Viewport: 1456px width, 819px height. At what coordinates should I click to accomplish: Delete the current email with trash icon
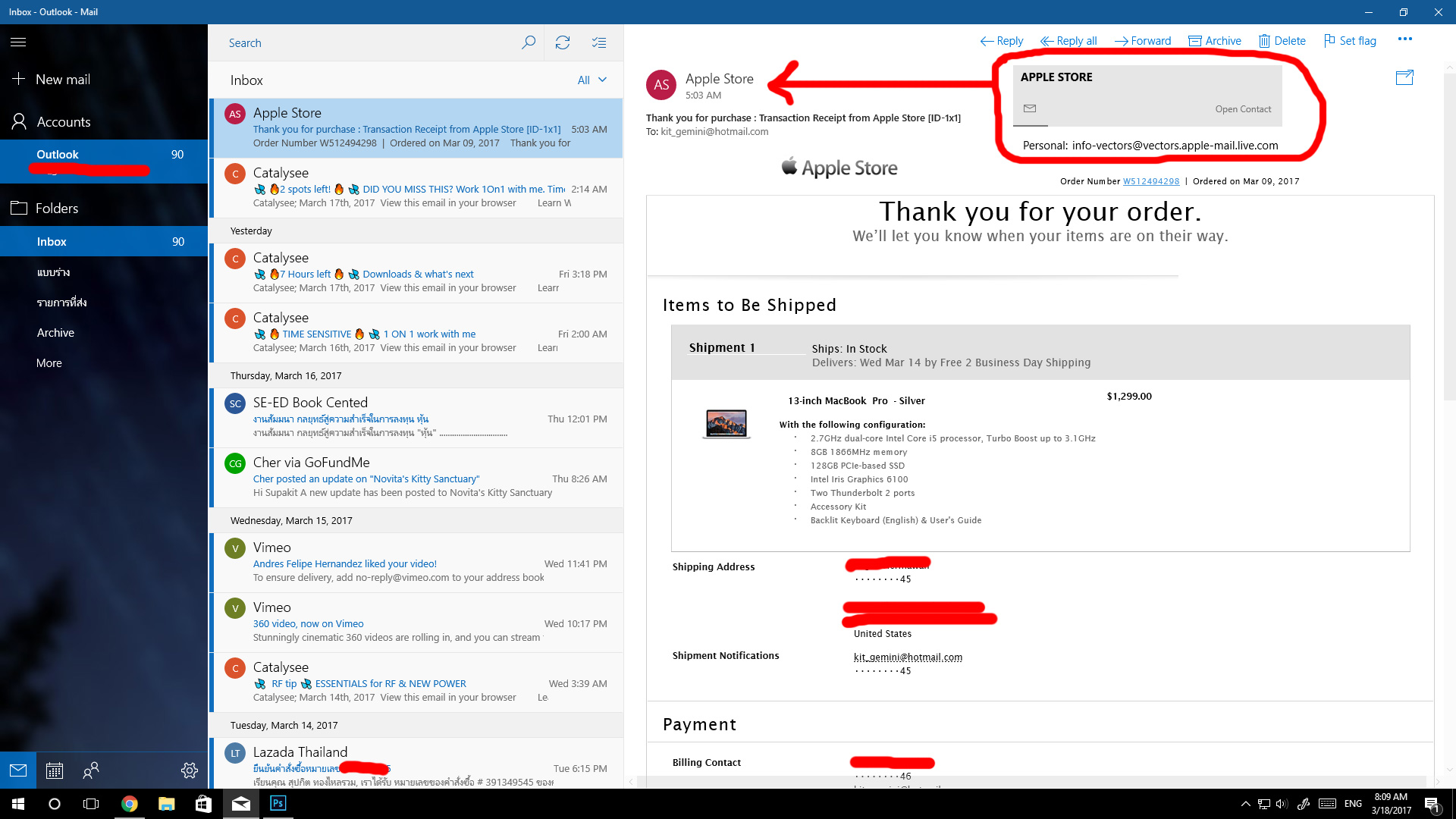1282,41
